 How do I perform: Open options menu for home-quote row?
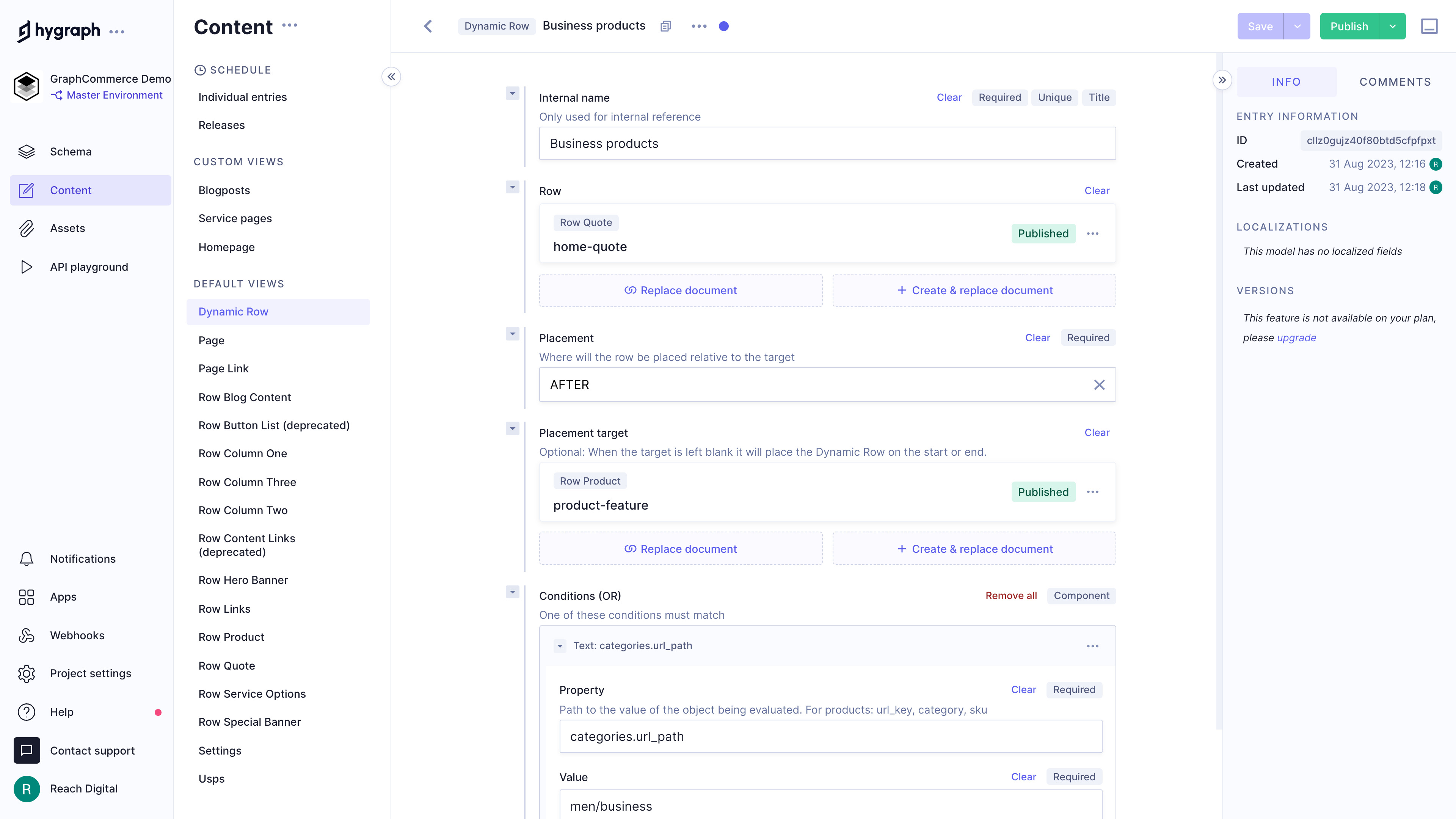[x=1092, y=234]
